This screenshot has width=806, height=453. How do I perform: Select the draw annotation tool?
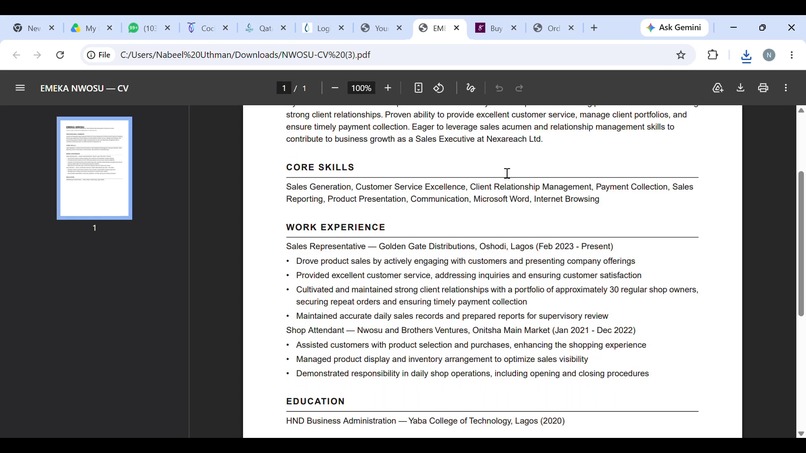tap(470, 88)
